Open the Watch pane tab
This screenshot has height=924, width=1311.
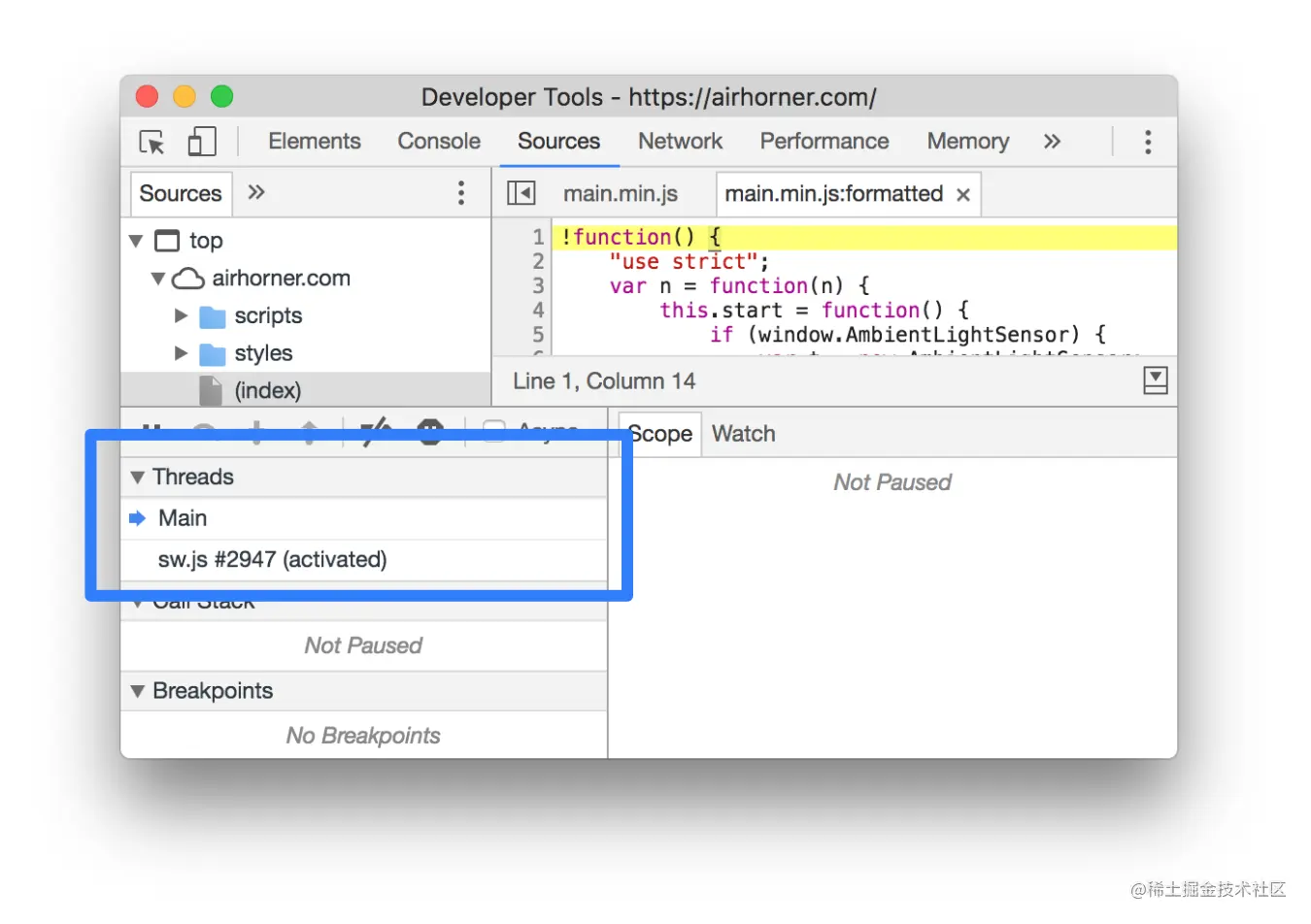click(744, 434)
